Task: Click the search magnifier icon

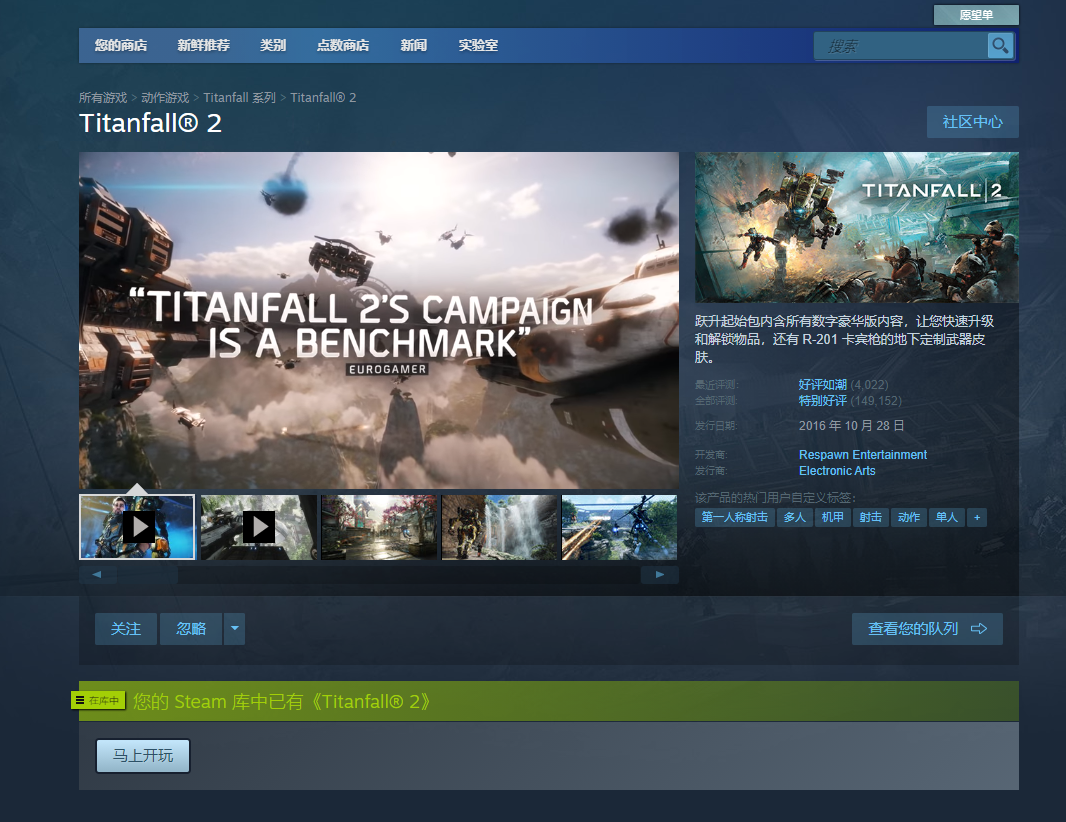Action: tap(1000, 46)
